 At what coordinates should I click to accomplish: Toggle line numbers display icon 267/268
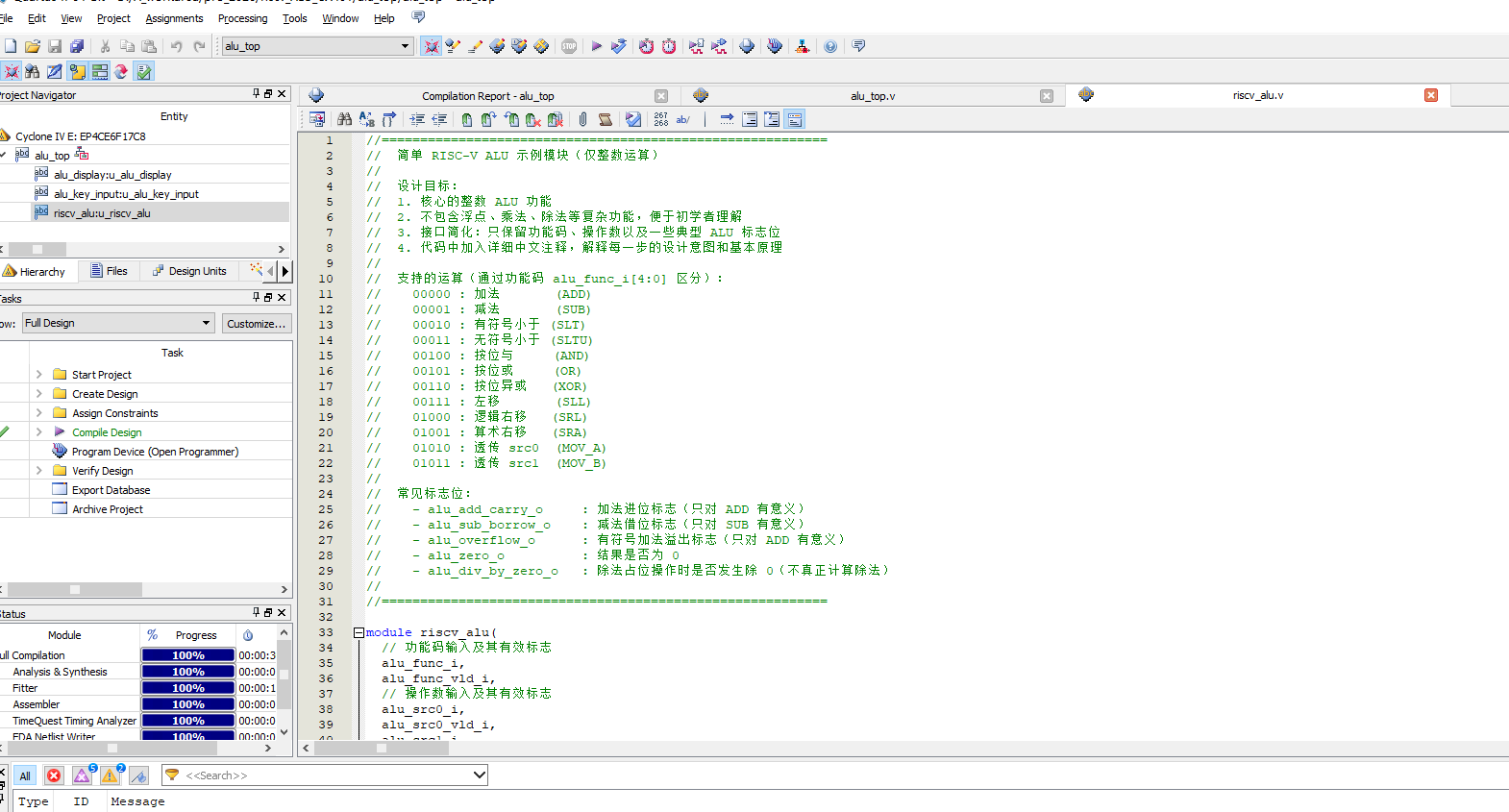pyautogui.click(x=661, y=119)
